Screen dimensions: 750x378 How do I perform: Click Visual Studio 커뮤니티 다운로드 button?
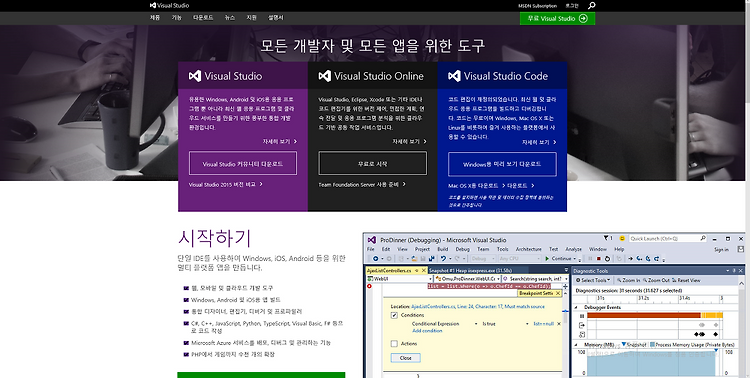point(243,164)
